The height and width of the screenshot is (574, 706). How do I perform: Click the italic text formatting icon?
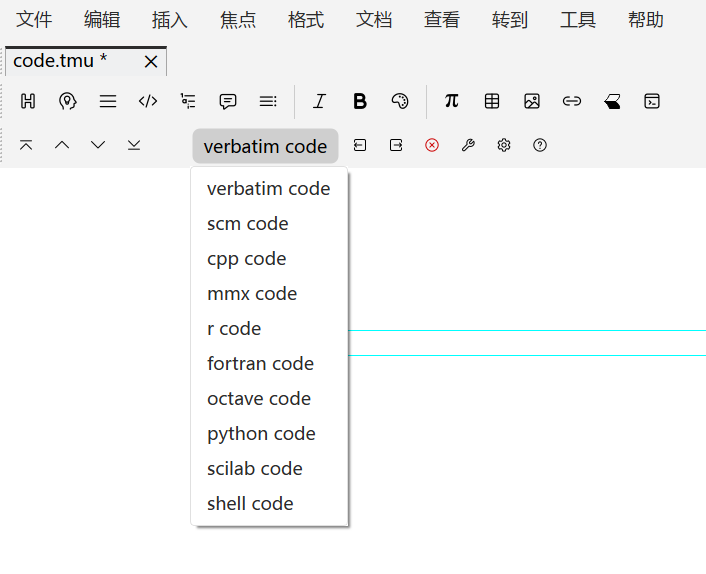point(319,101)
